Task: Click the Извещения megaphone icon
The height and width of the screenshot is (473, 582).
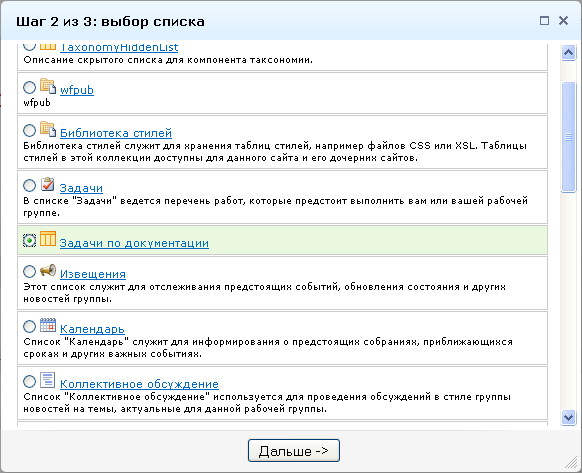Action: click(48, 270)
